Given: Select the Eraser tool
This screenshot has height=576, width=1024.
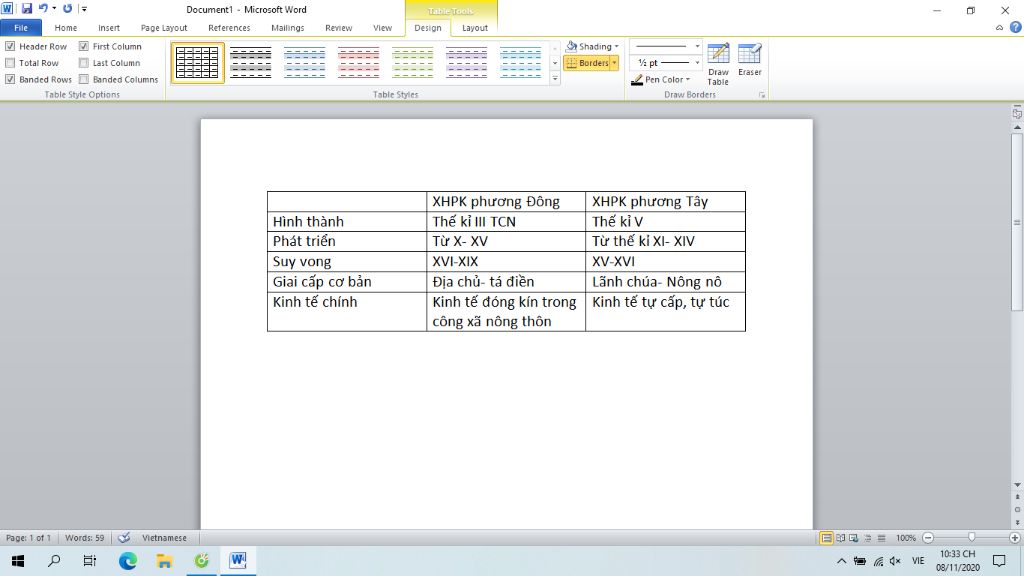Looking at the screenshot, I should (x=750, y=60).
